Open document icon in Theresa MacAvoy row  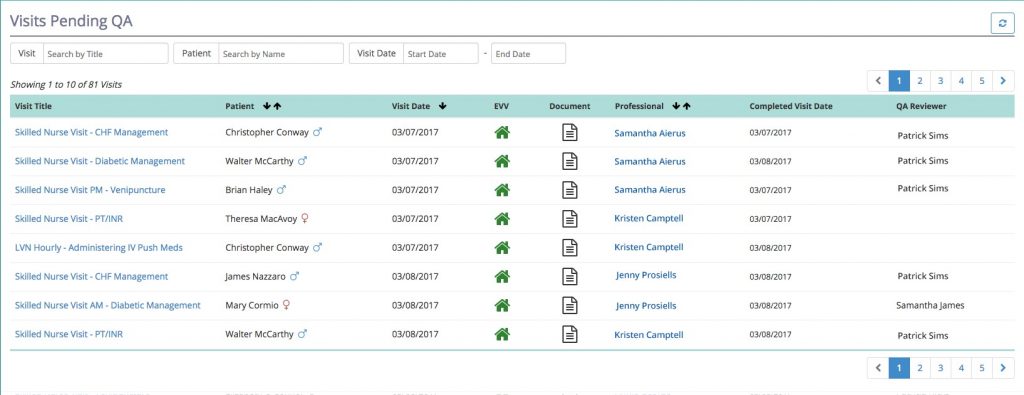570,219
